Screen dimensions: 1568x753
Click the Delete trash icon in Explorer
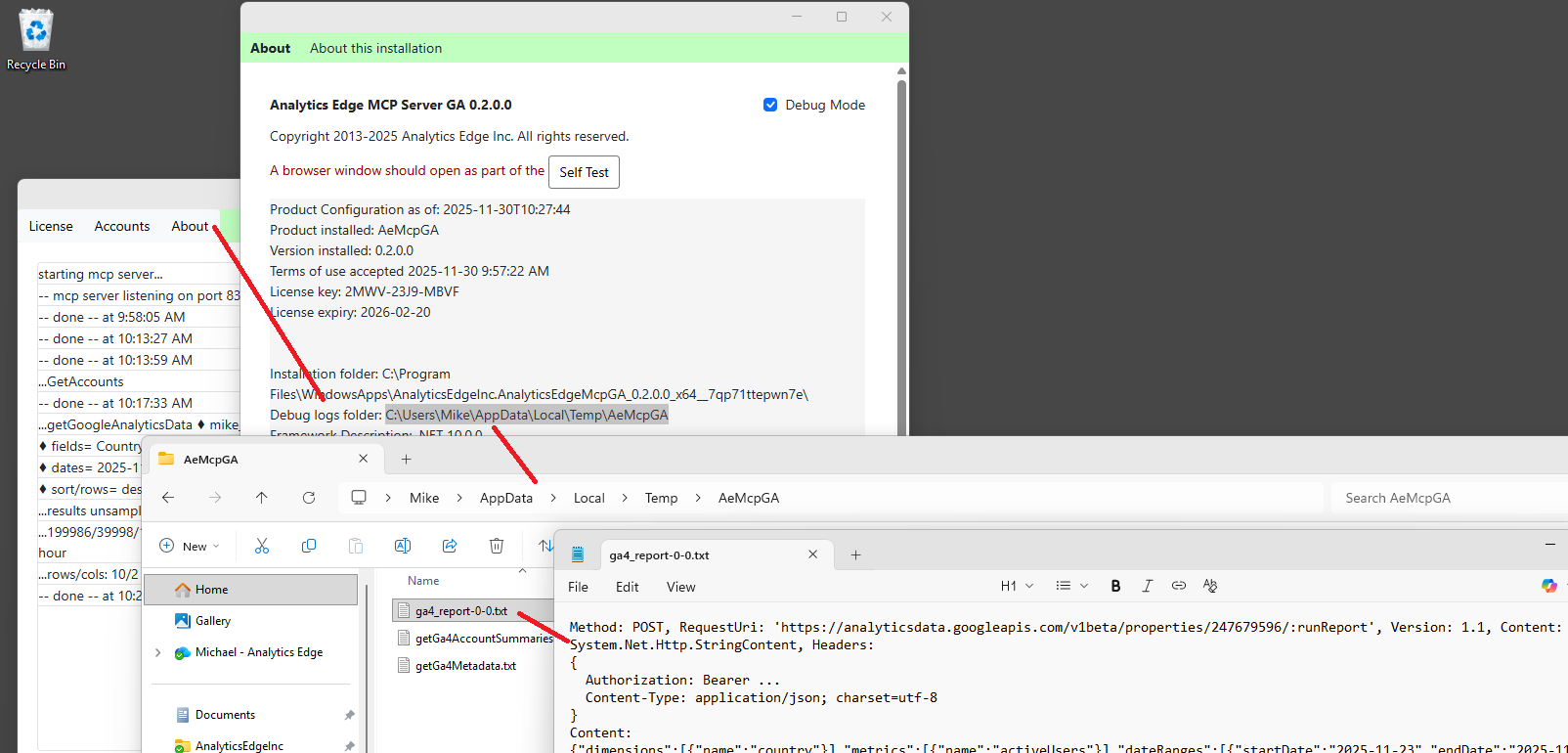[497, 546]
